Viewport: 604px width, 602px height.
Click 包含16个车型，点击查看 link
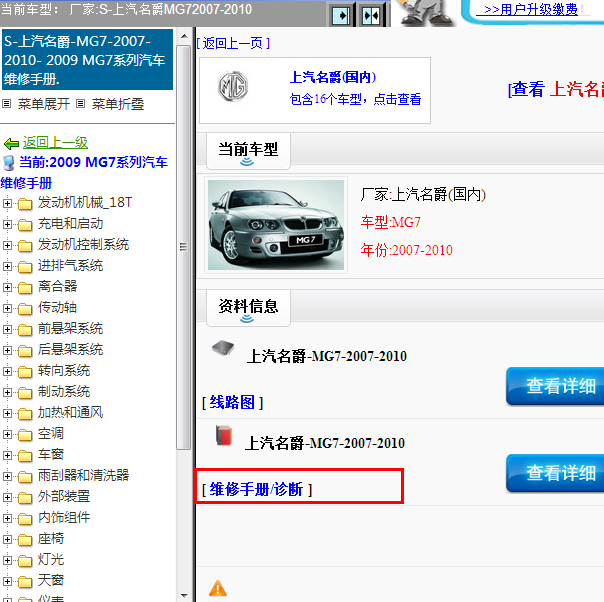tap(355, 99)
